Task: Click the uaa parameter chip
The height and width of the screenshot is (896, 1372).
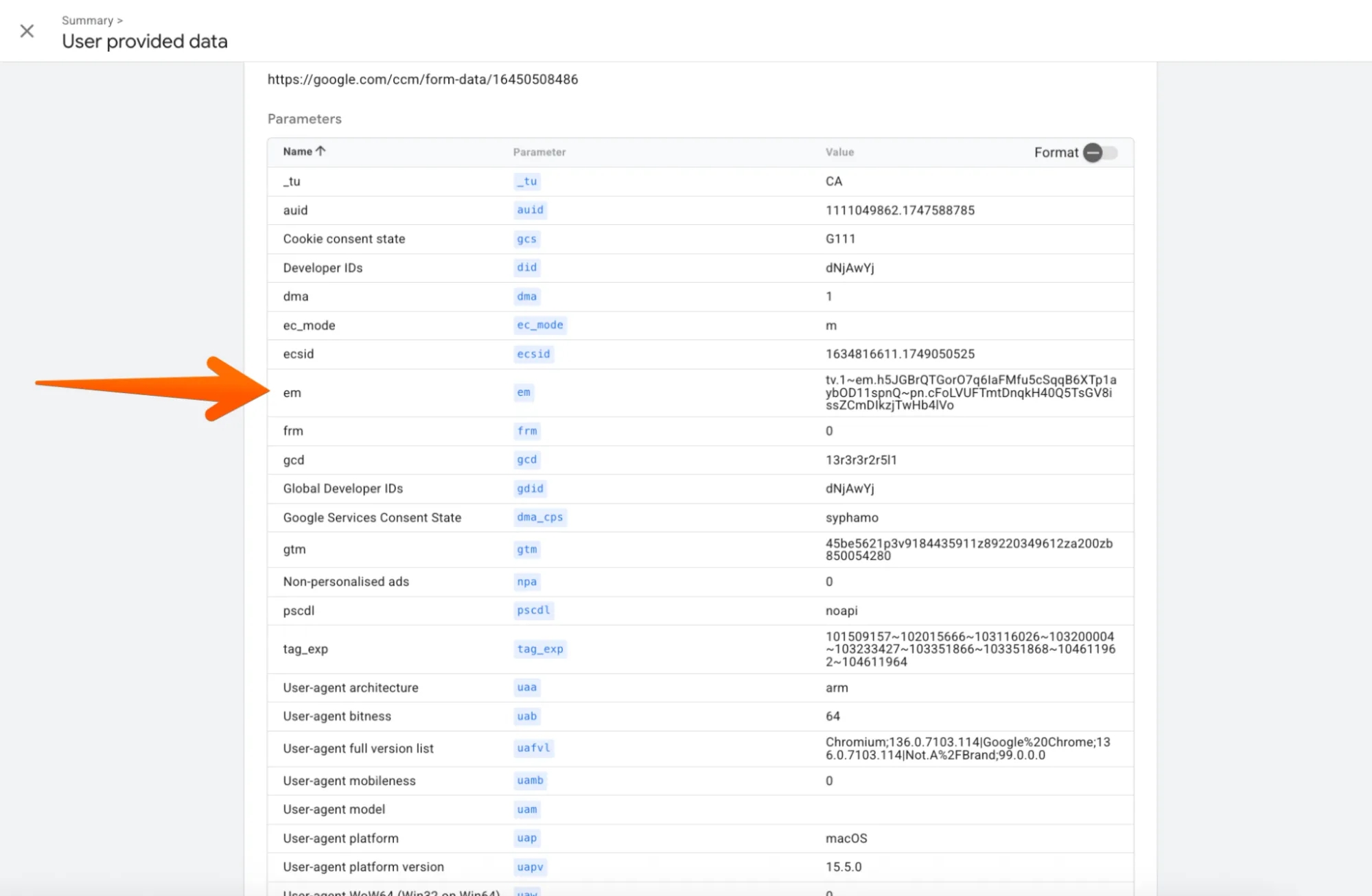Action: [526, 687]
